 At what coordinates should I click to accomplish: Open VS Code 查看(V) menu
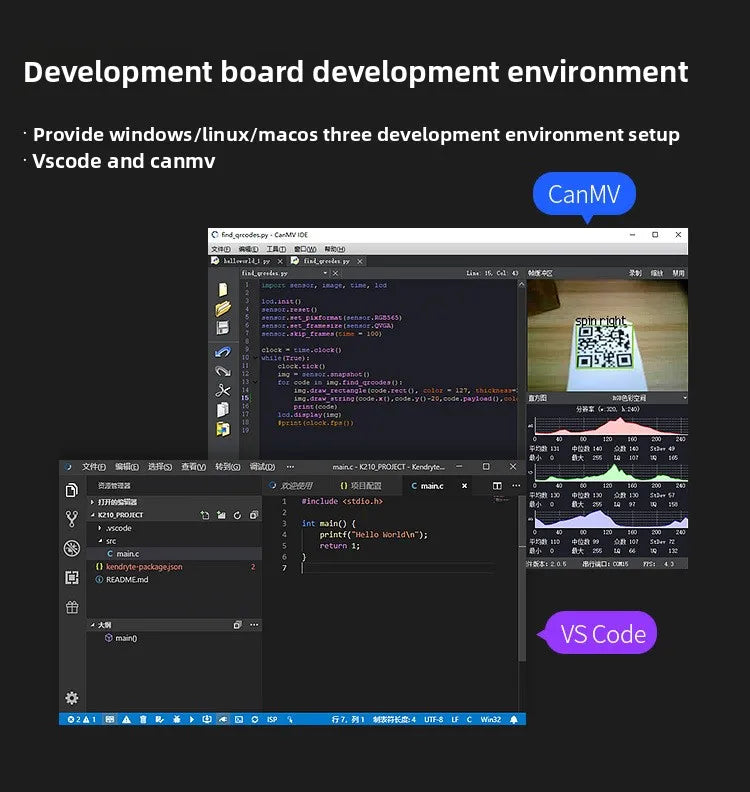(x=193, y=467)
